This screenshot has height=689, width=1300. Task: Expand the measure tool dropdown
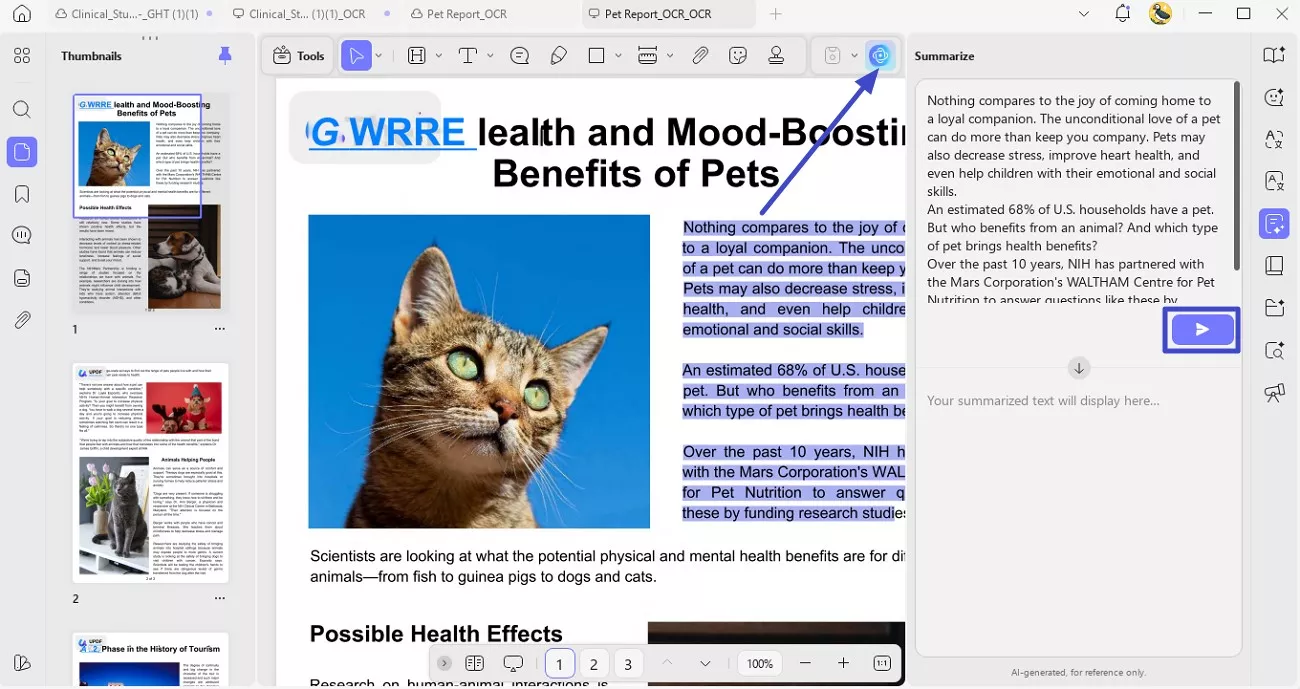pos(670,56)
